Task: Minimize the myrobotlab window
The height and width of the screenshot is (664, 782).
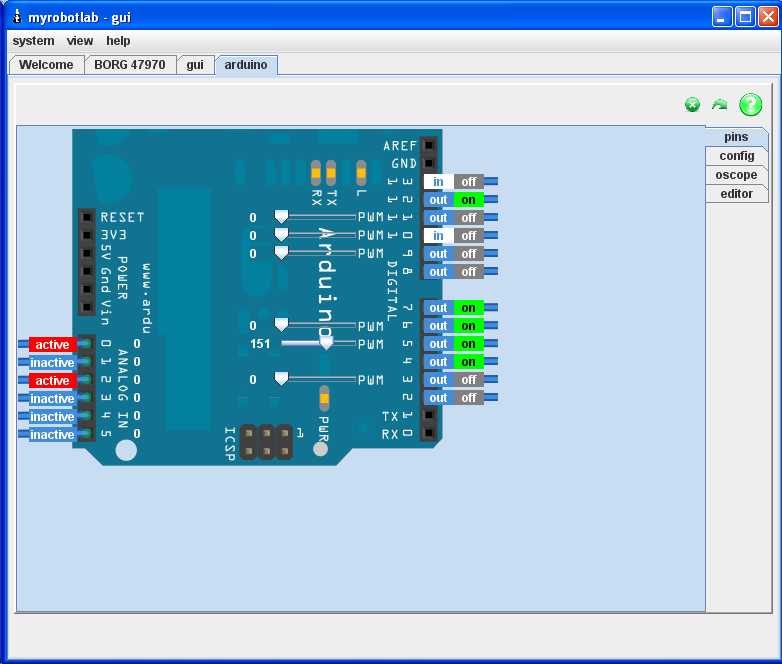Action: click(x=722, y=17)
